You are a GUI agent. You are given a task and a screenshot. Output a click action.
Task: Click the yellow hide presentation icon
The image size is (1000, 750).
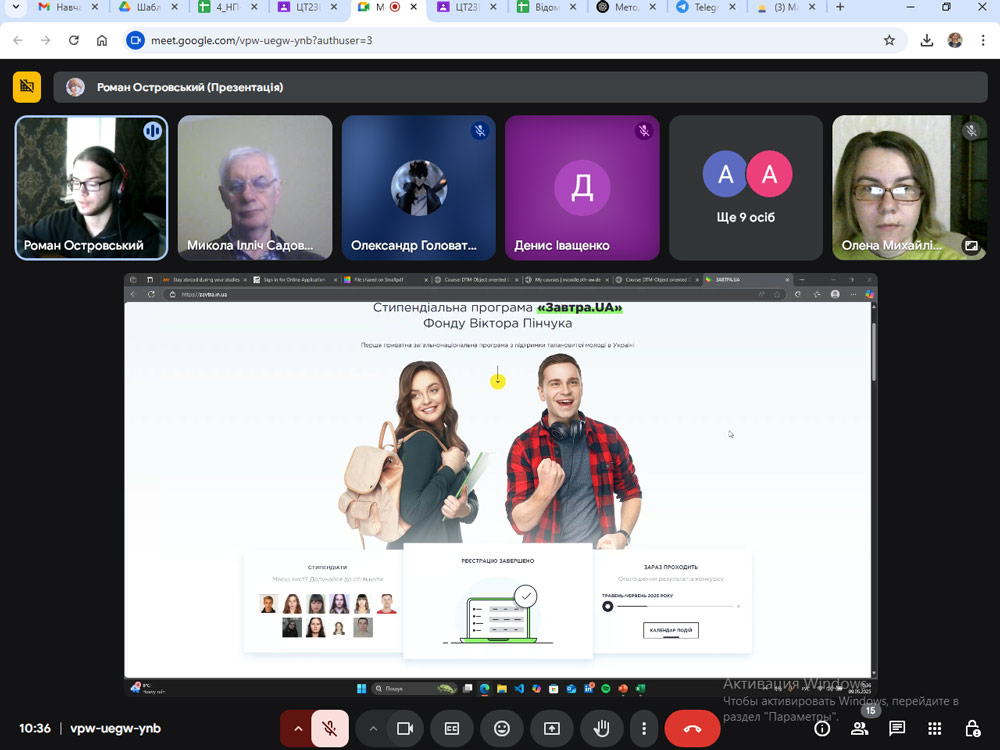click(x=27, y=87)
